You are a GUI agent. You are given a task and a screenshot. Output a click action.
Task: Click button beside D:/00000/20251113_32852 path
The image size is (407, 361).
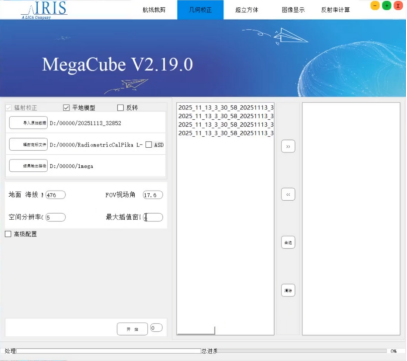click(x=28, y=123)
